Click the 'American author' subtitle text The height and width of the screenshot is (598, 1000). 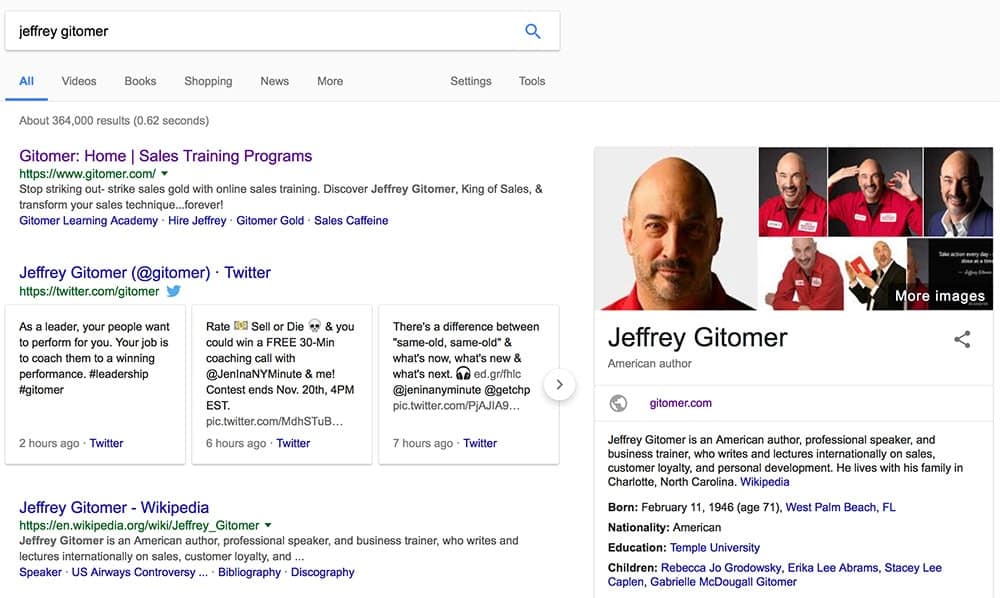(649, 363)
